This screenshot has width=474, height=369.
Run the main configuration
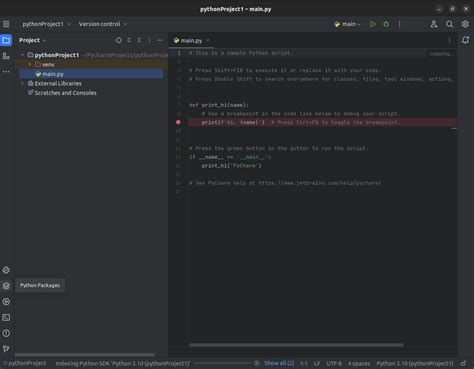click(x=372, y=24)
